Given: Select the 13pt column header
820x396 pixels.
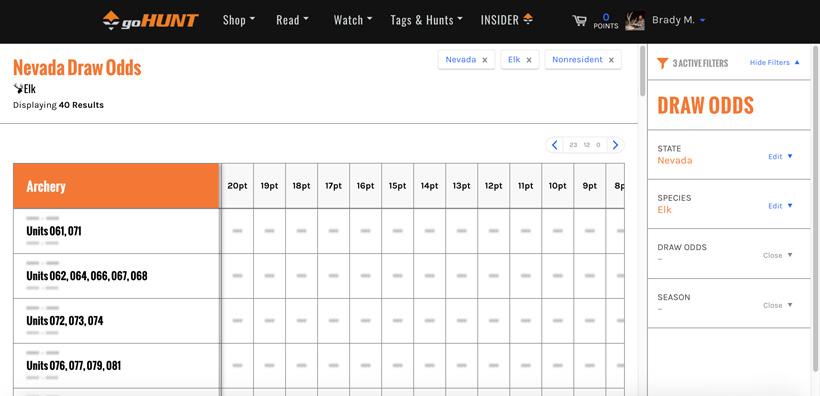Looking at the screenshot, I should click(461, 186).
